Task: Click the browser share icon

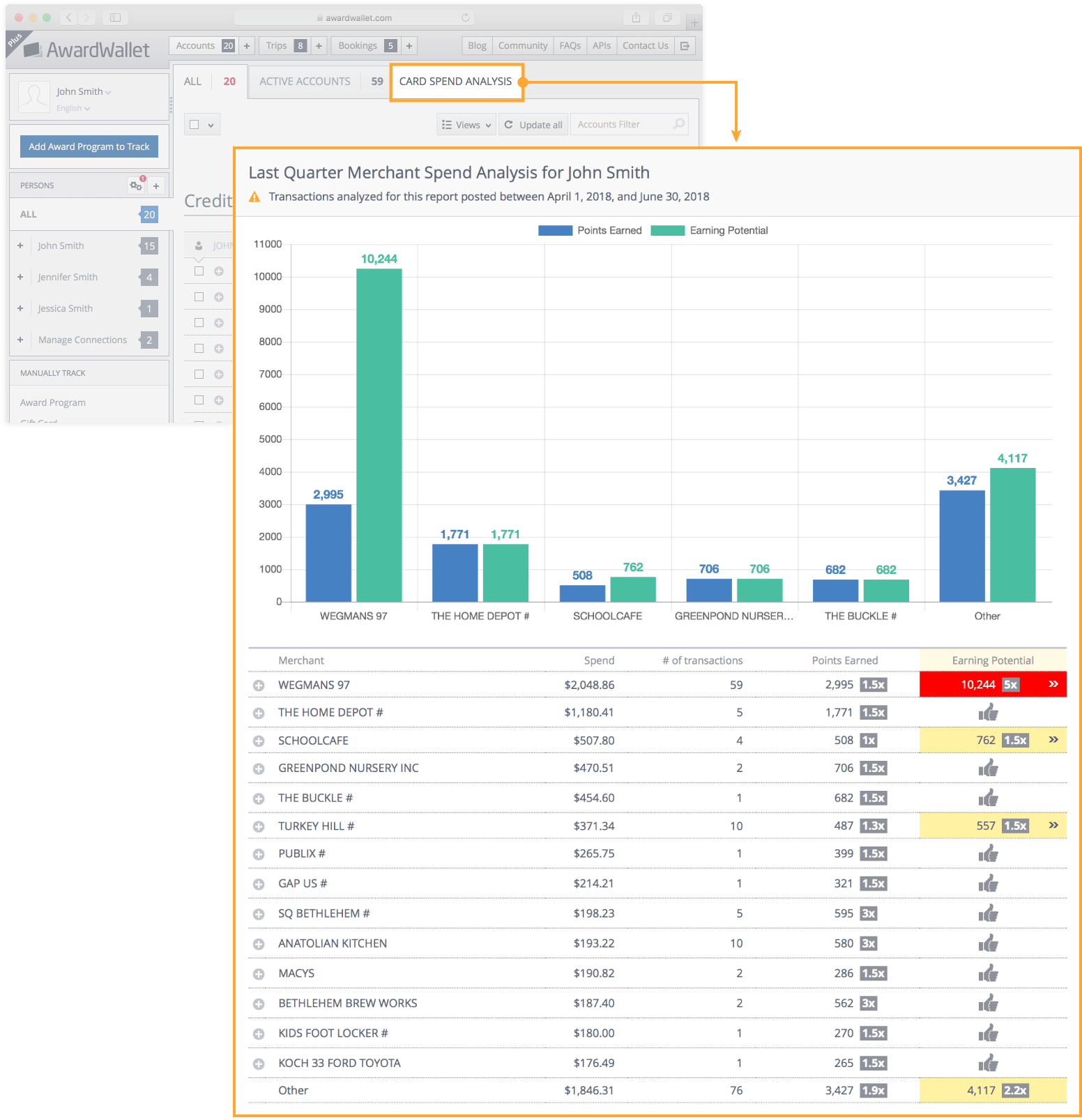Action: coord(636,17)
